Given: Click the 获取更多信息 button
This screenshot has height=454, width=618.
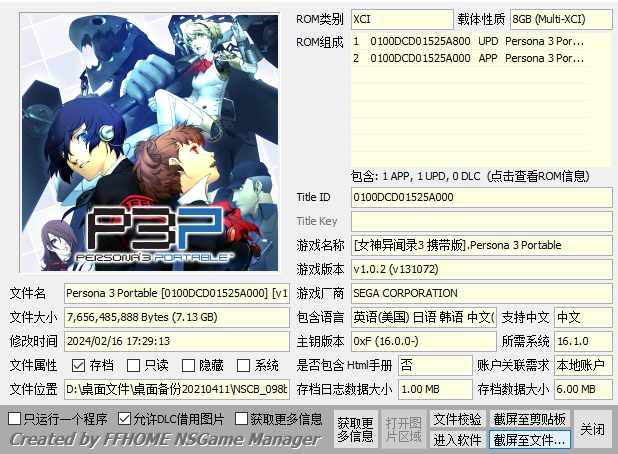Looking at the screenshot, I should pos(356,429).
